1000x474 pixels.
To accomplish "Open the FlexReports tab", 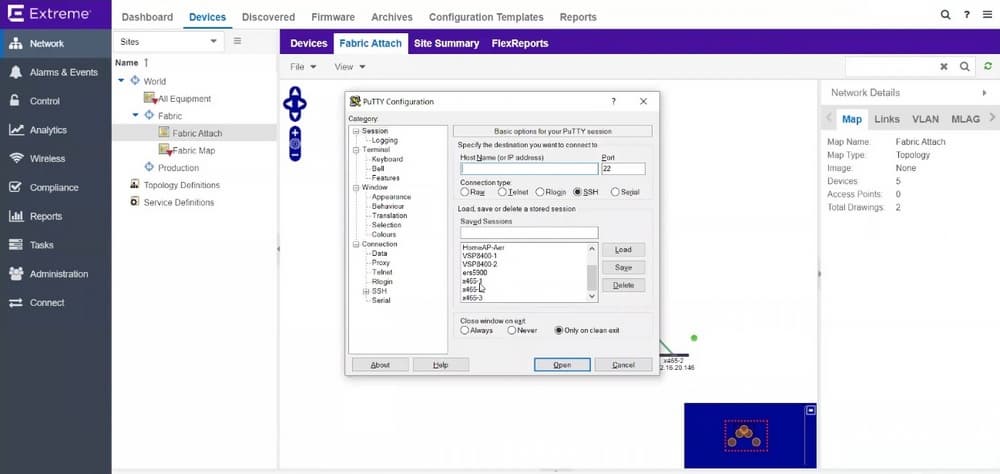I will pyautogui.click(x=520, y=43).
